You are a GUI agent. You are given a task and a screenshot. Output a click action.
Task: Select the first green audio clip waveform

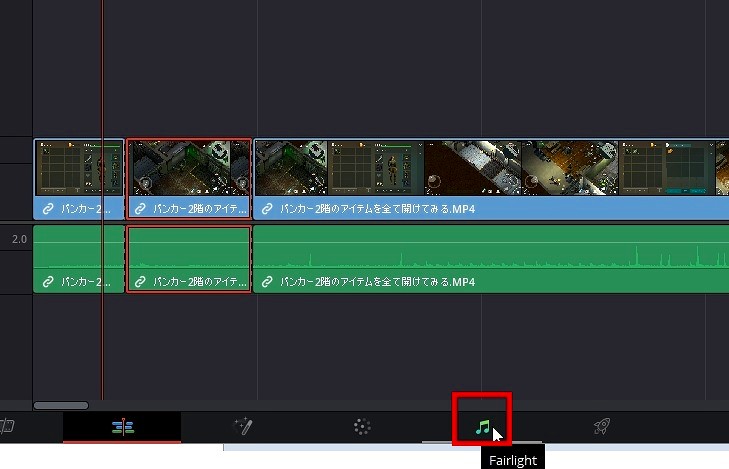[x=79, y=250]
